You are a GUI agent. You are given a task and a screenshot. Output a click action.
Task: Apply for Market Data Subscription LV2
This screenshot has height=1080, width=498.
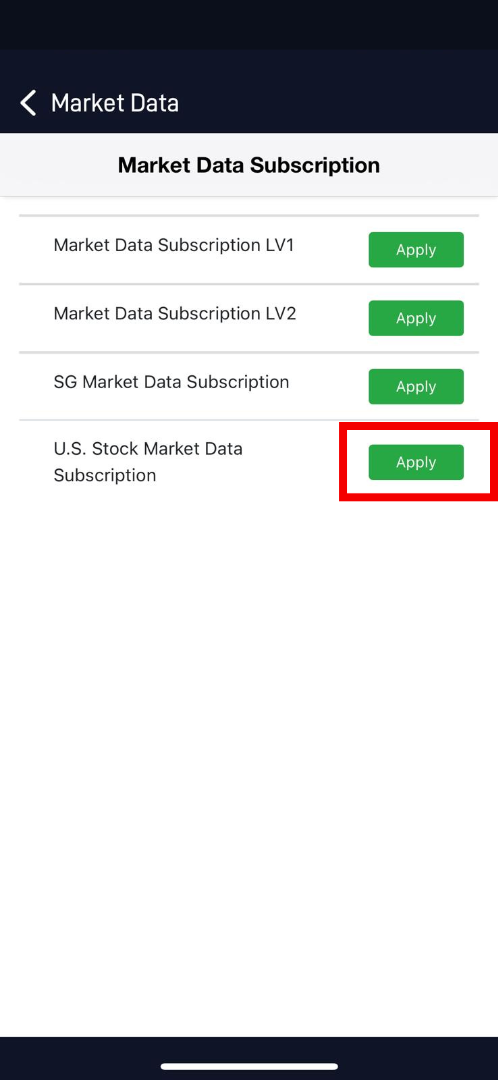point(416,318)
